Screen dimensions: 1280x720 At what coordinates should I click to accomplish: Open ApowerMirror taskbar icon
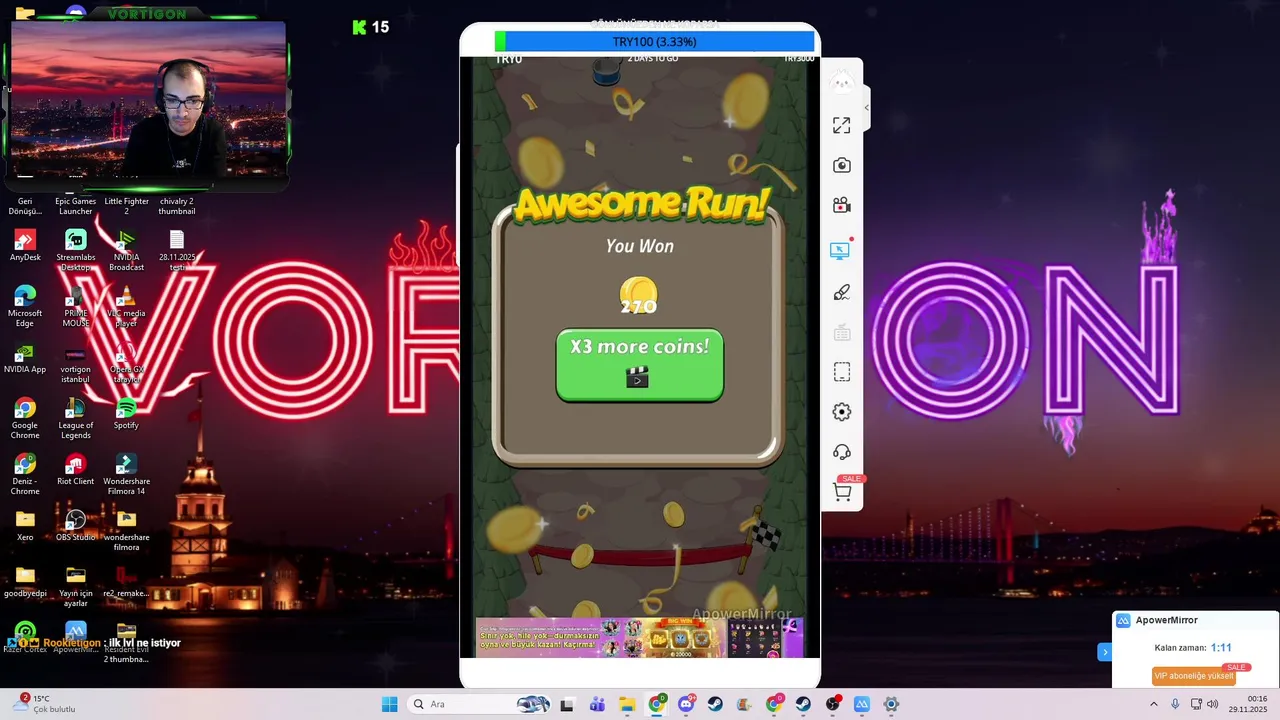(862, 704)
